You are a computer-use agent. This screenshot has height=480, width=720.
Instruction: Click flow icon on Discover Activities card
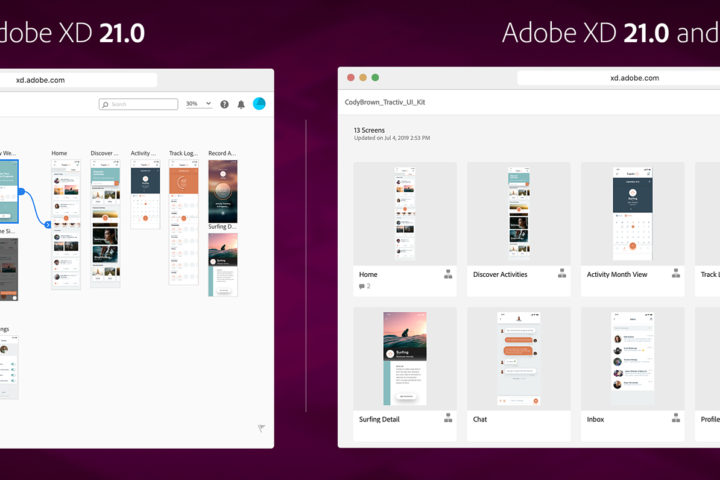tap(562, 273)
